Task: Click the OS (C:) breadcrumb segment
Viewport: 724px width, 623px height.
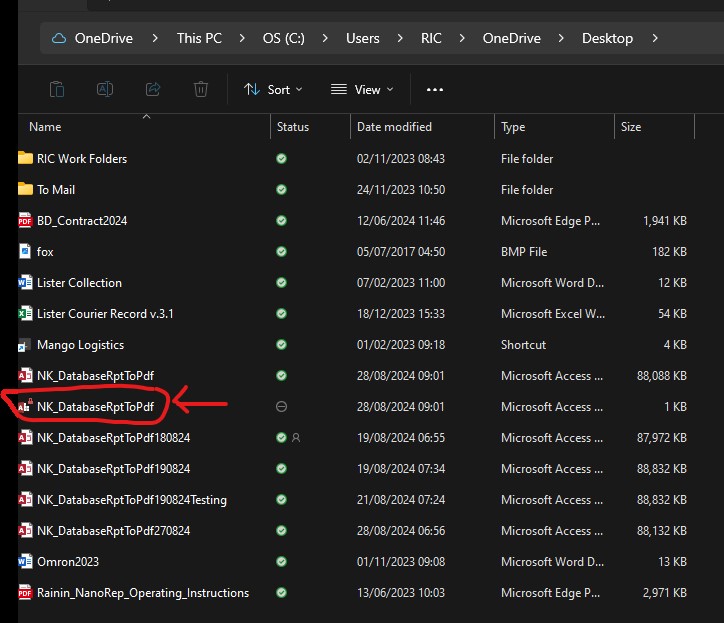Action: tap(285, 38)
